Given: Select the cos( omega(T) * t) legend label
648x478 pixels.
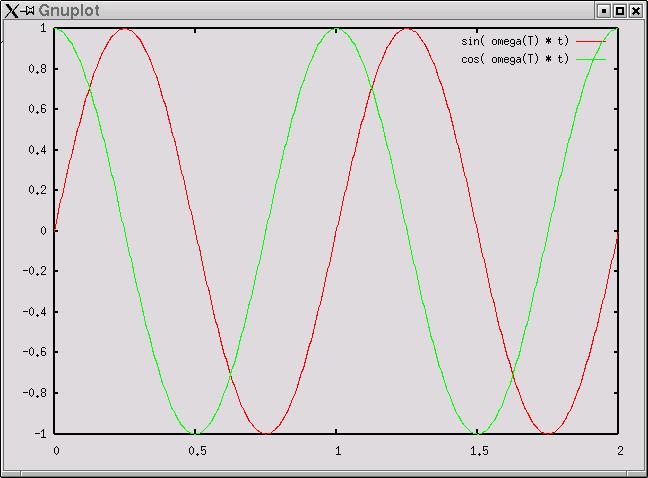Looking at the screenshot, I should 515,59.
